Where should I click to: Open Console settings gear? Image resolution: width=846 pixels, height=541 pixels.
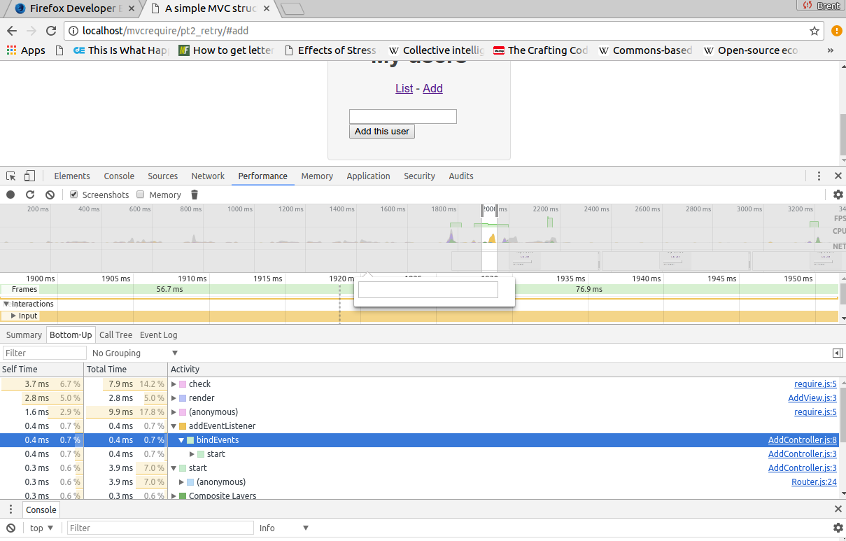838,528
